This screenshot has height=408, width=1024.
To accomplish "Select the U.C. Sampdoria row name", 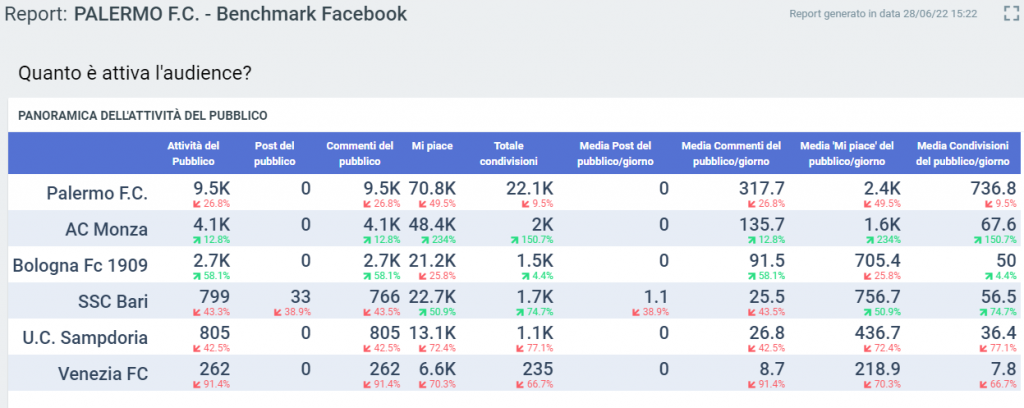I will click(85, 338).
